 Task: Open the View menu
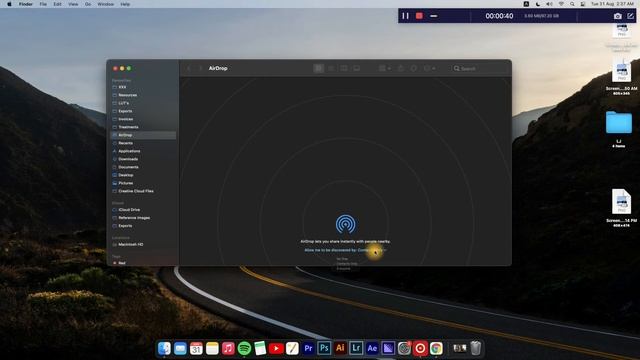point(73,4)
